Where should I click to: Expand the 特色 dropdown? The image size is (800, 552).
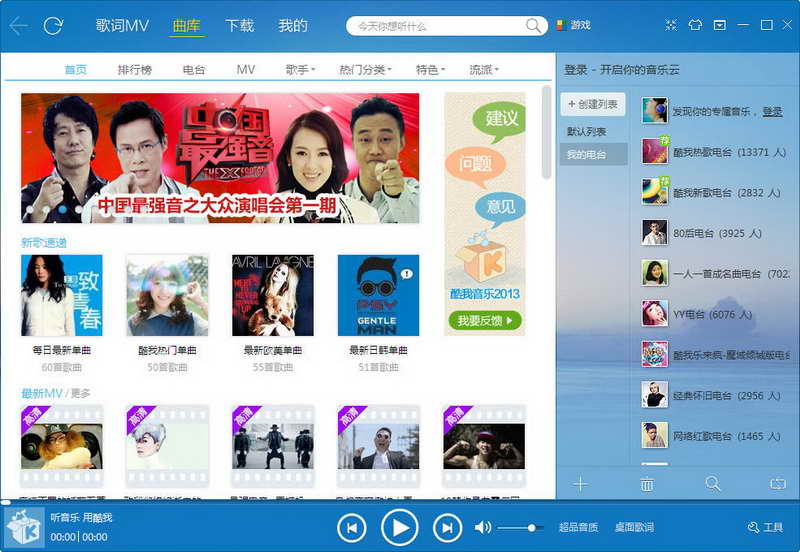click(x=430, y=70)
